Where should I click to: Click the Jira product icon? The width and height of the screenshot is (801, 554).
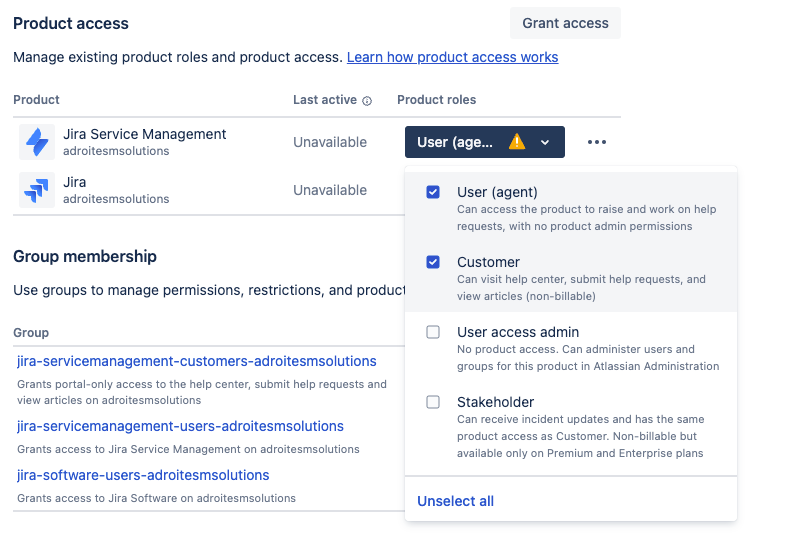coord(37,190)
